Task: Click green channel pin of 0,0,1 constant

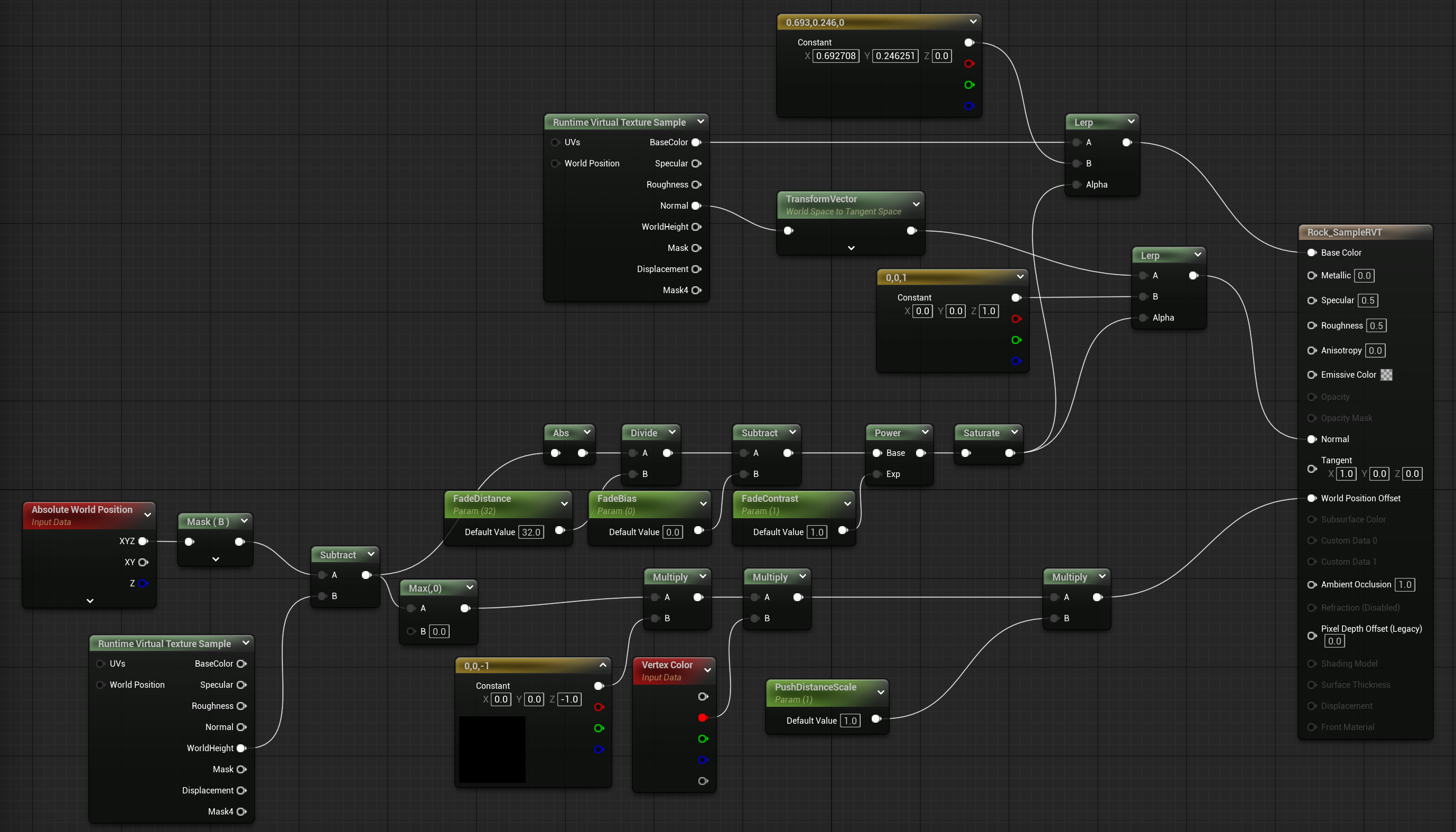Action: [1016, 340]
